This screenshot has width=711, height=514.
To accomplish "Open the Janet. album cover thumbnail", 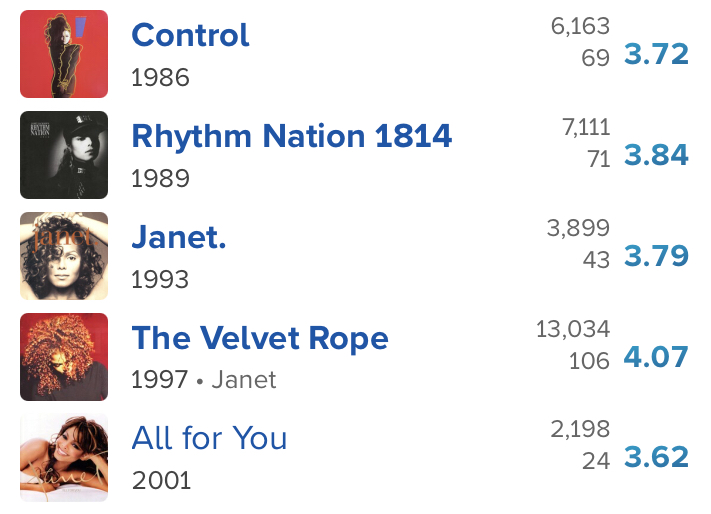I will tap(64, 256).
